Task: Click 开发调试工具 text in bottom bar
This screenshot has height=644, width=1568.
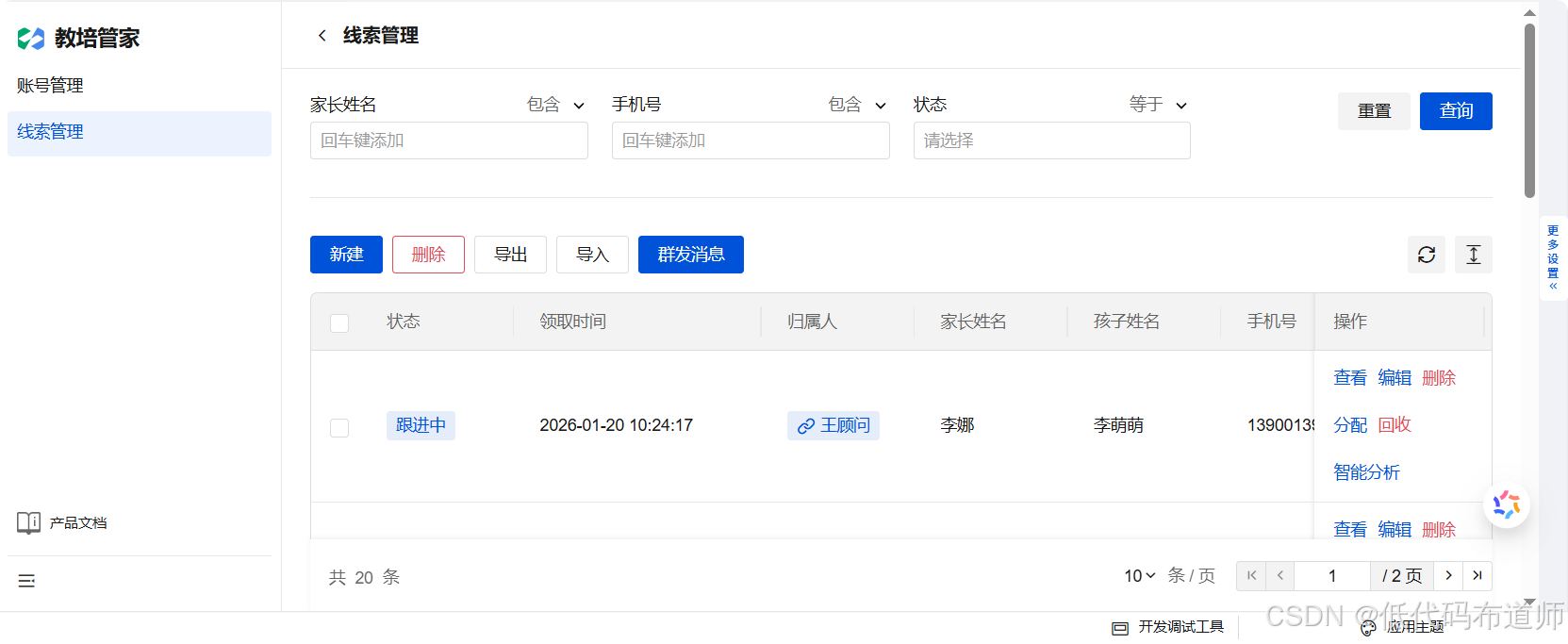Action: click(1180, 627)
